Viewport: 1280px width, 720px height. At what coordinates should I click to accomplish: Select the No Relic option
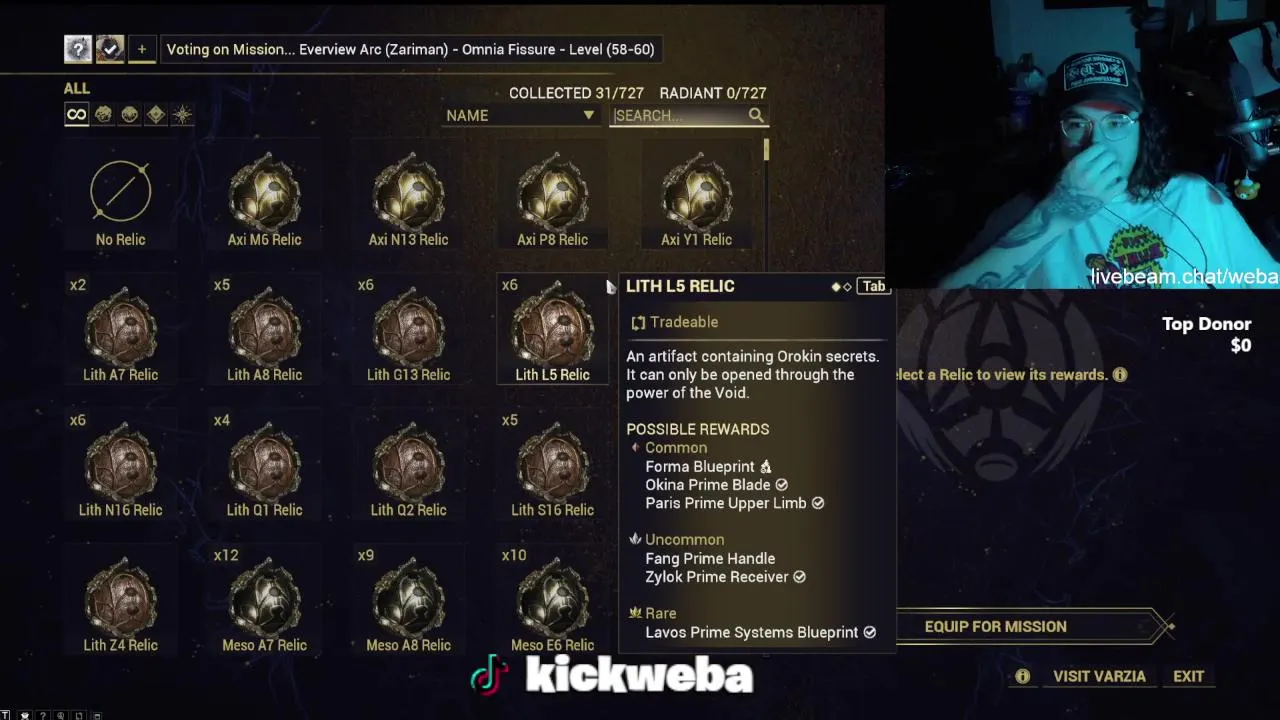(120, 200)
